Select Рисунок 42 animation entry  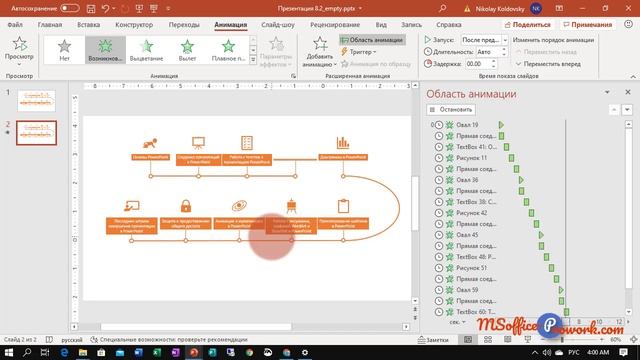click(472, 213)
